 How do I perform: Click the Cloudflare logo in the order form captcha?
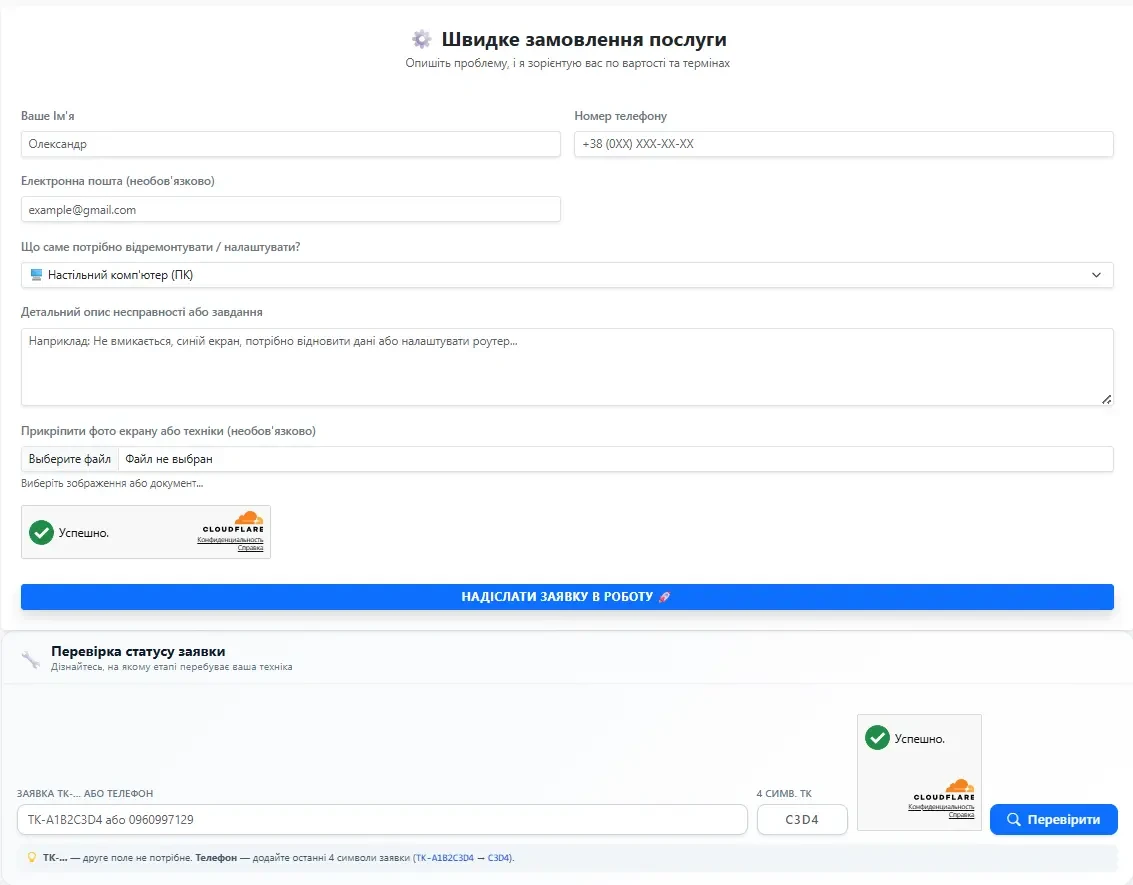click(233, 522)
